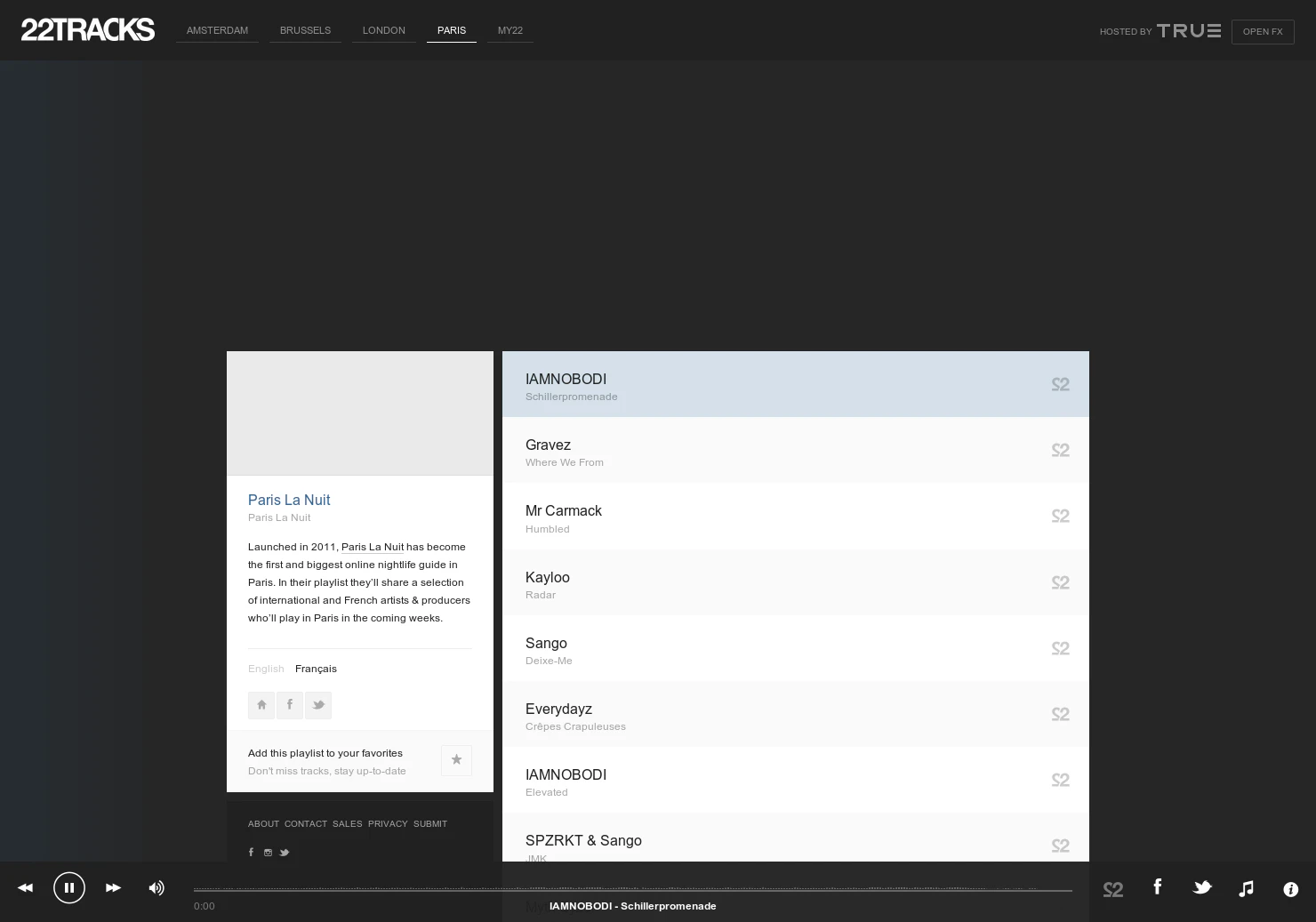Screen dimensions: 1316x922
Task: Click the 22tracks logo
Action: point(87,29)
